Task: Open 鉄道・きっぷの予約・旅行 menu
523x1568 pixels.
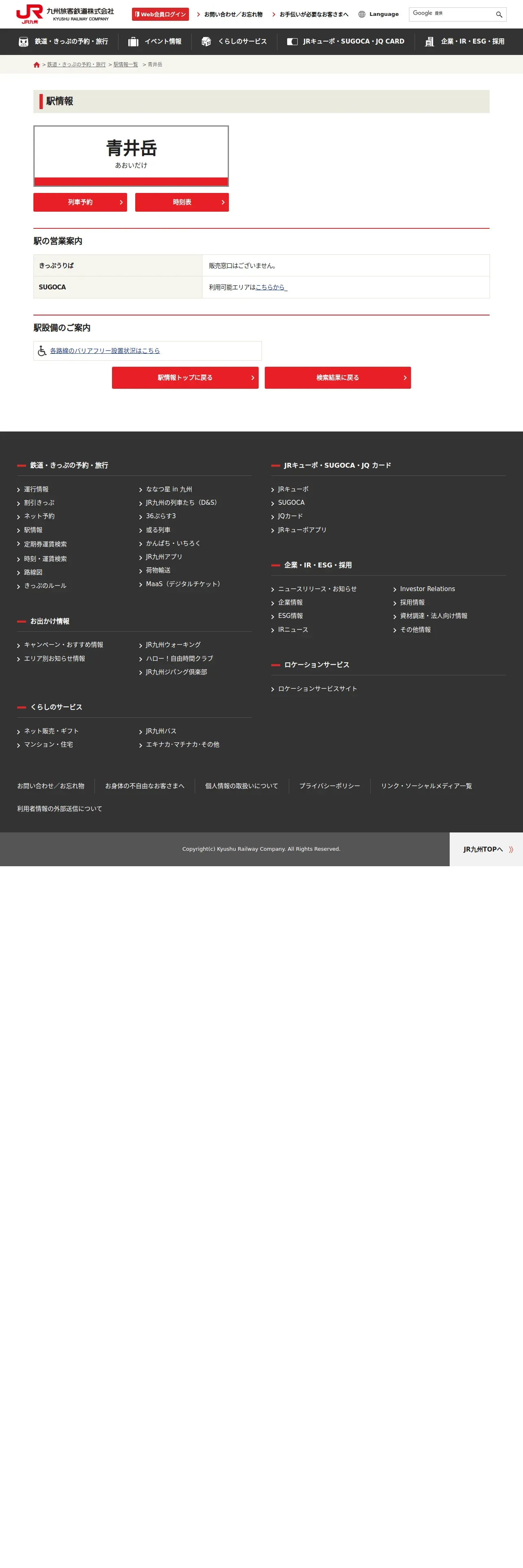Action: [71, 42]
